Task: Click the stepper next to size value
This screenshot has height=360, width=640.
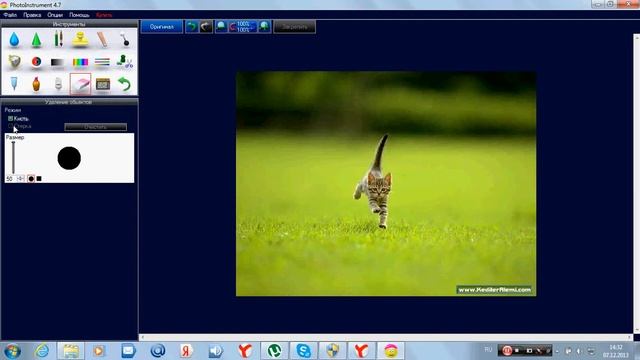Action: click(21, 179)
